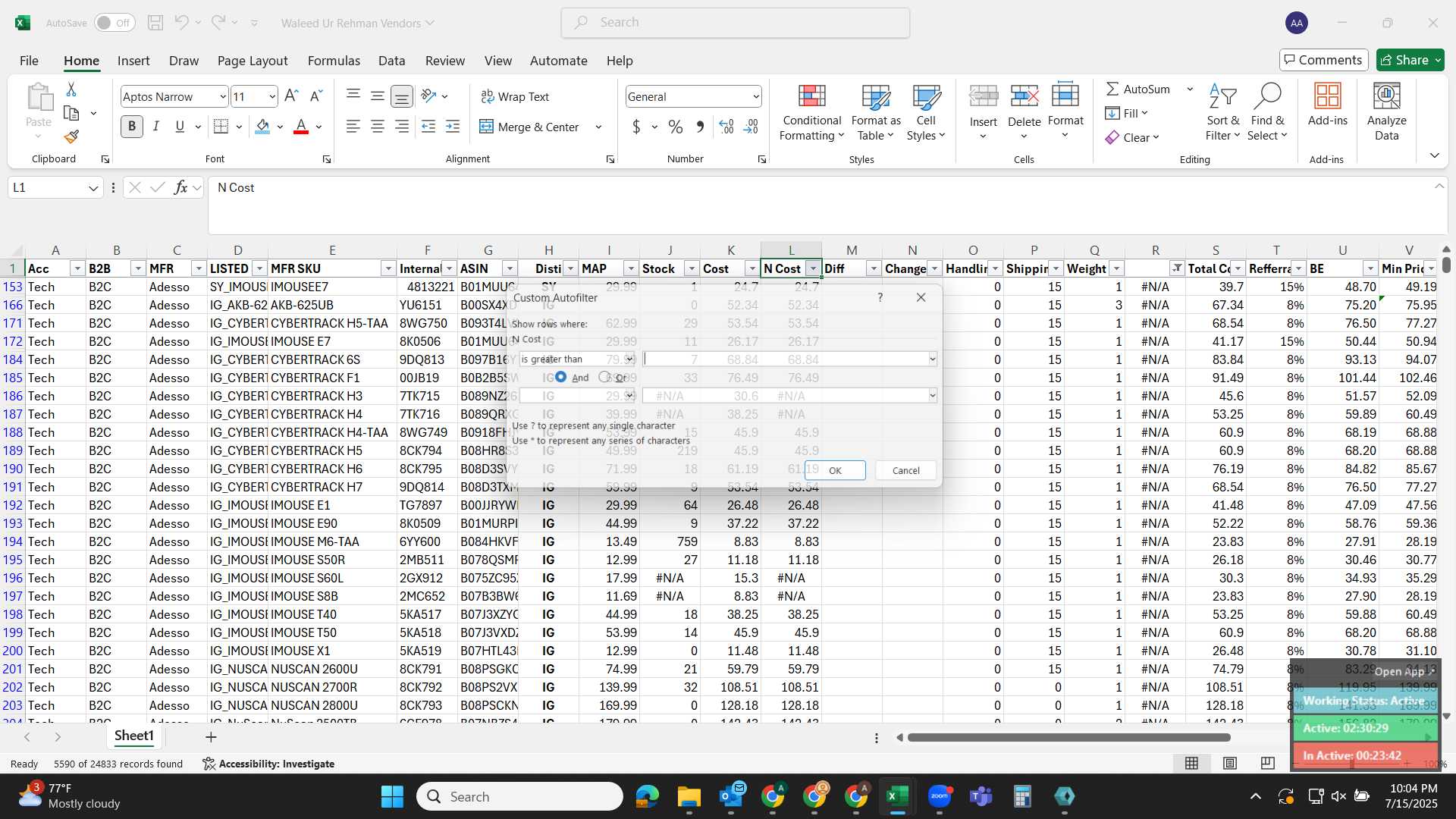Viewport: 1456px width, 819px height.
Task: Apply Percent Style format
Action: pos(676,127)
